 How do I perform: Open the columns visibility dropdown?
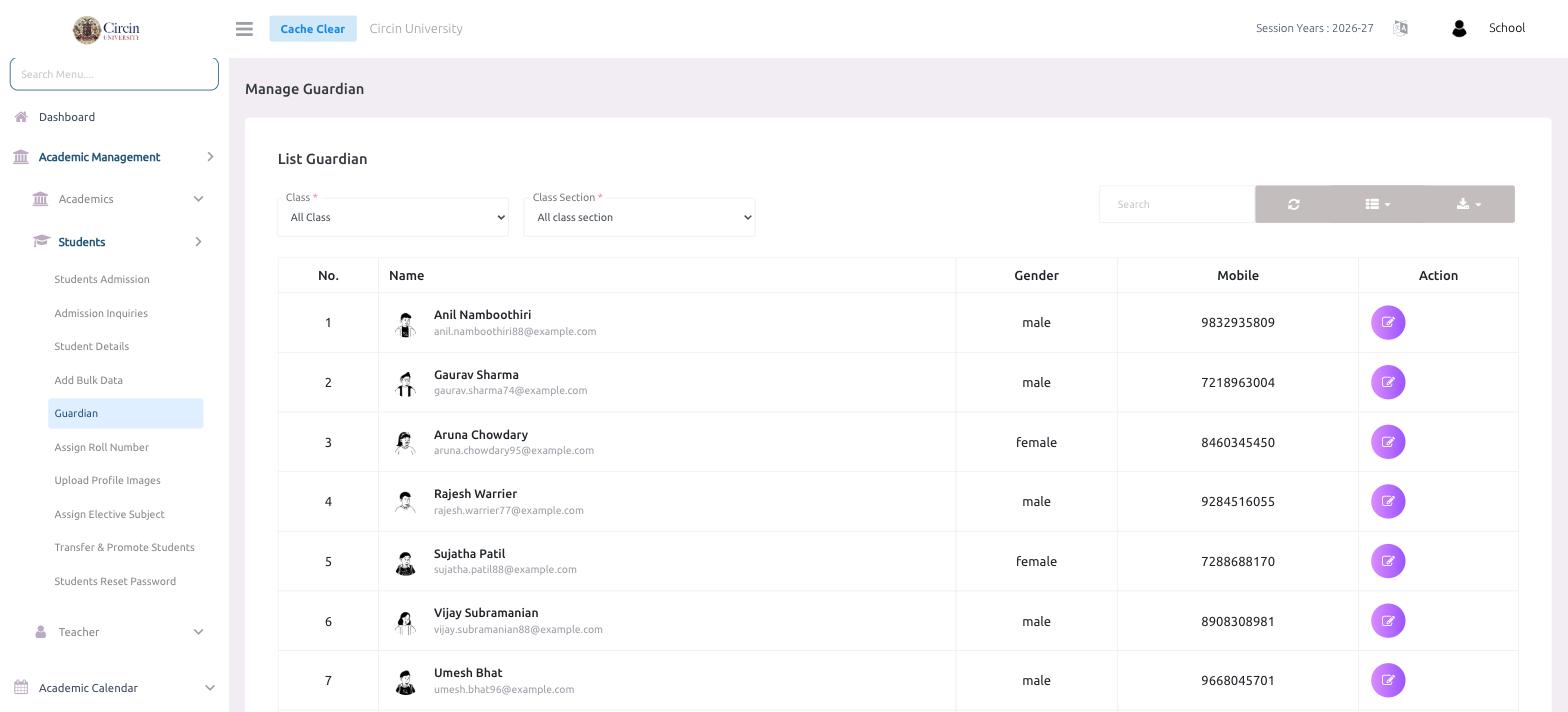[x=1377, y=204]
